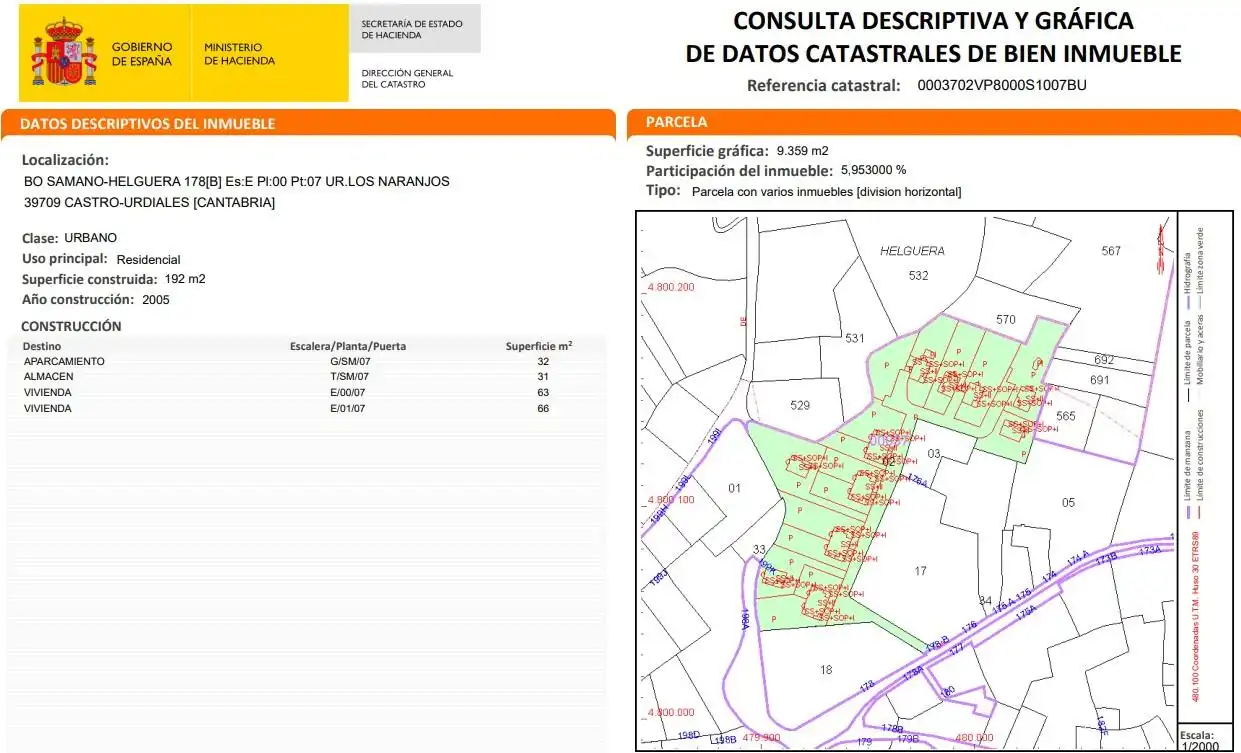Click the Superficie m² column header
This screenshot has width=1241, height=753.
tap(539, 346)
